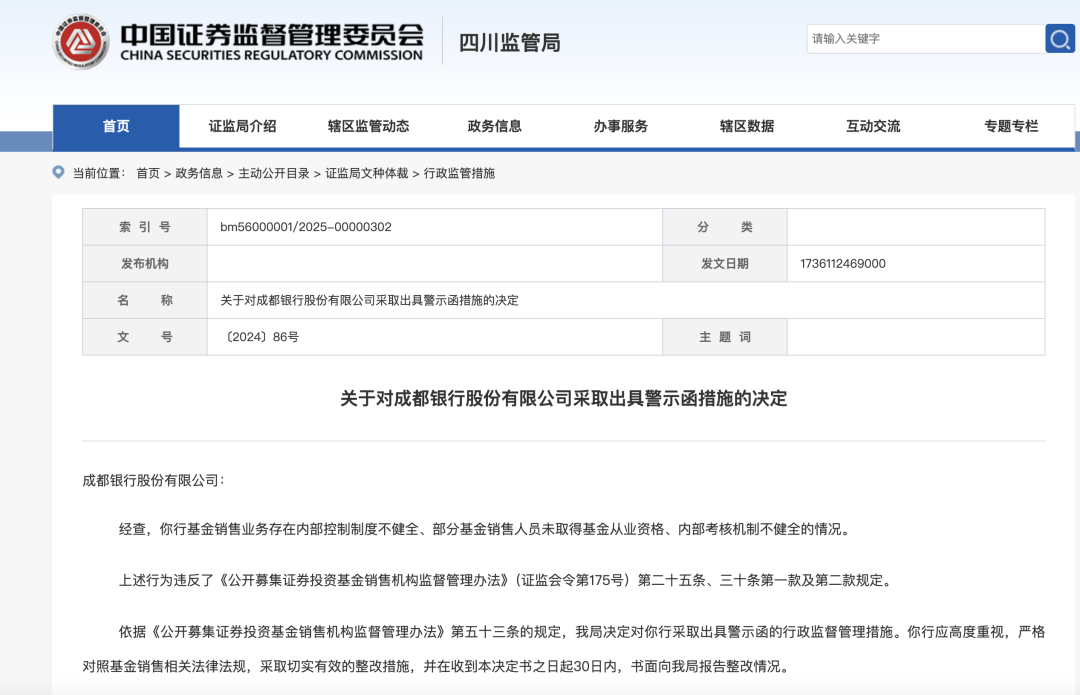Click the 四川监管局 header label

pos(509,42)
